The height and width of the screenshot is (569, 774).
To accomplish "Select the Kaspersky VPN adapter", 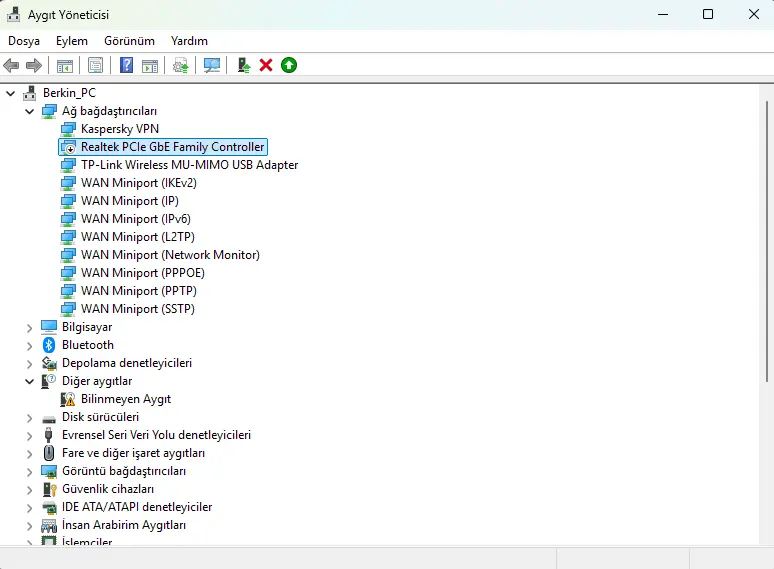I will point(120,129).
